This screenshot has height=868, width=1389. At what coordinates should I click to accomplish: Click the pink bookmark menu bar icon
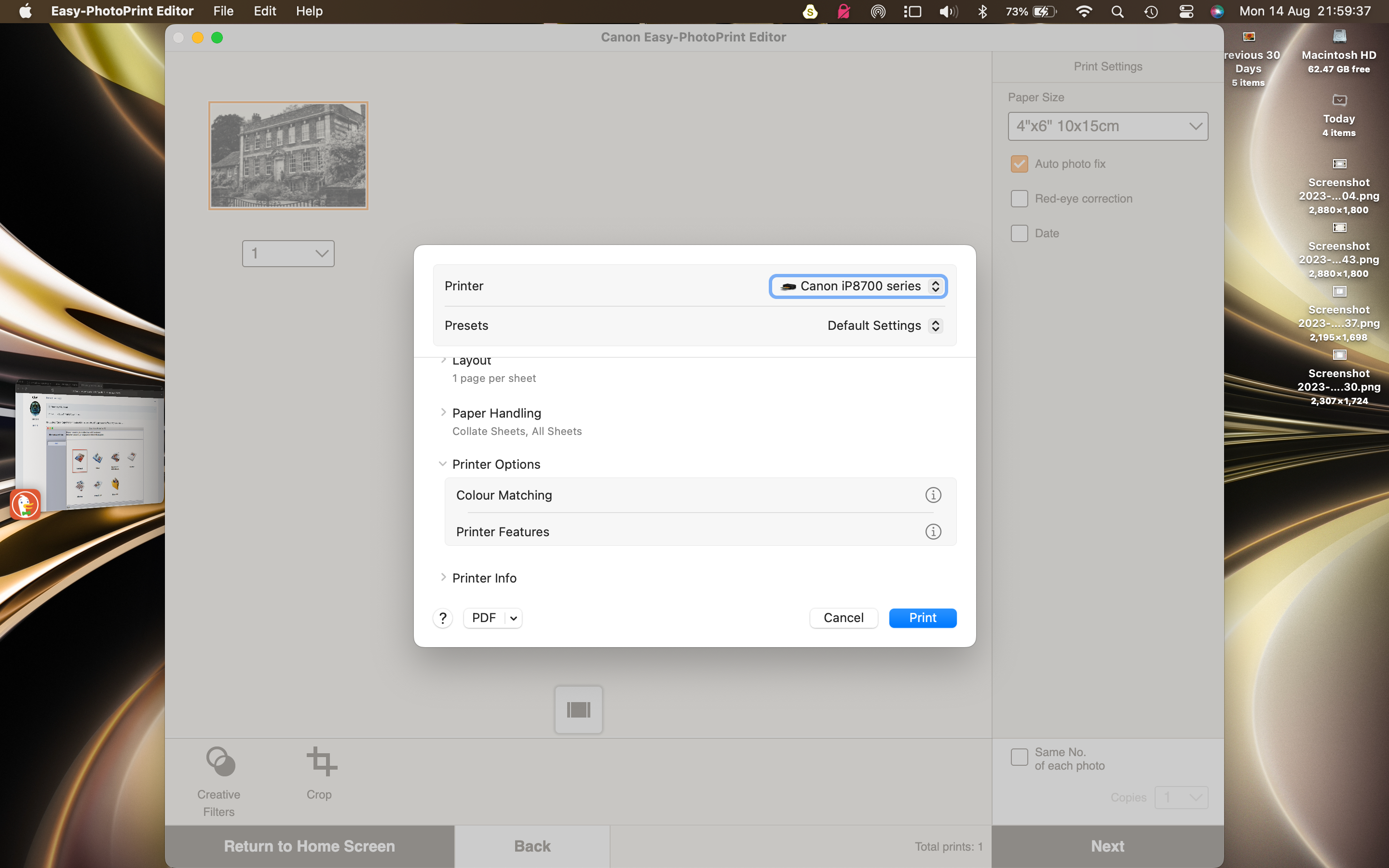(844, 11)
